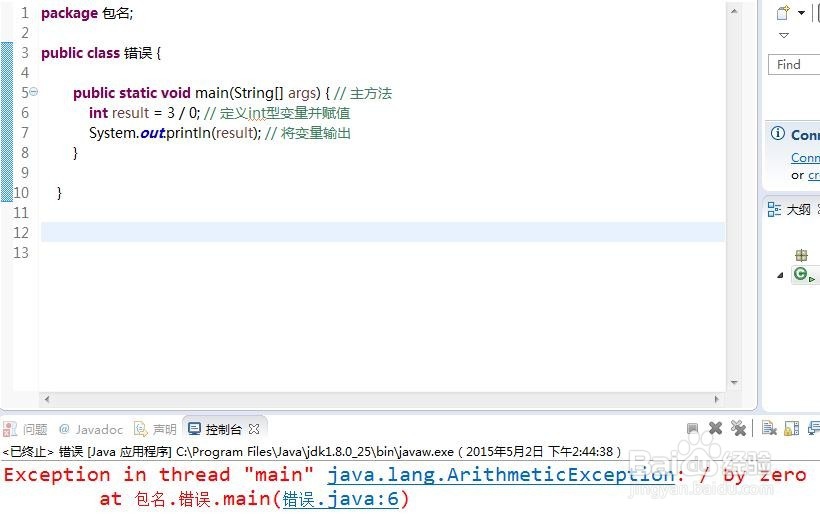Click the // 主方法 comment
820x517 pixels.
pos(363,93)
